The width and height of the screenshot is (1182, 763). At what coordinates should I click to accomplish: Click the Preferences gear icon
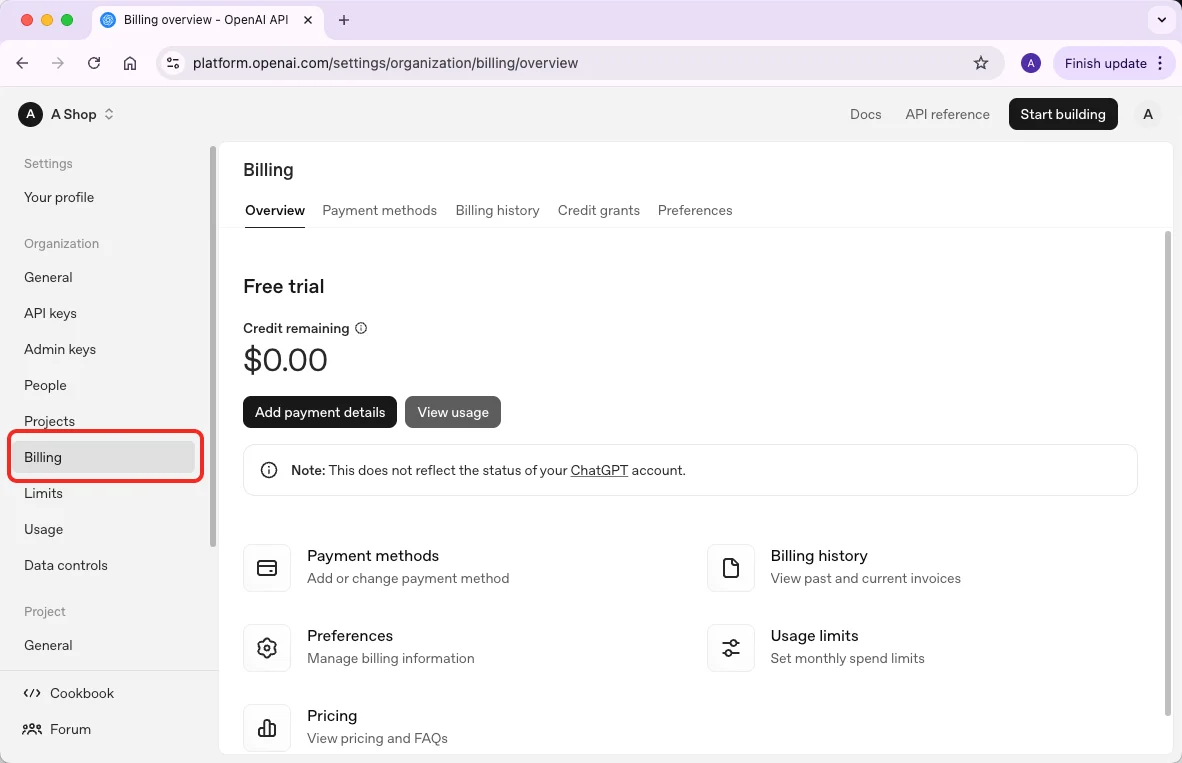267,648
